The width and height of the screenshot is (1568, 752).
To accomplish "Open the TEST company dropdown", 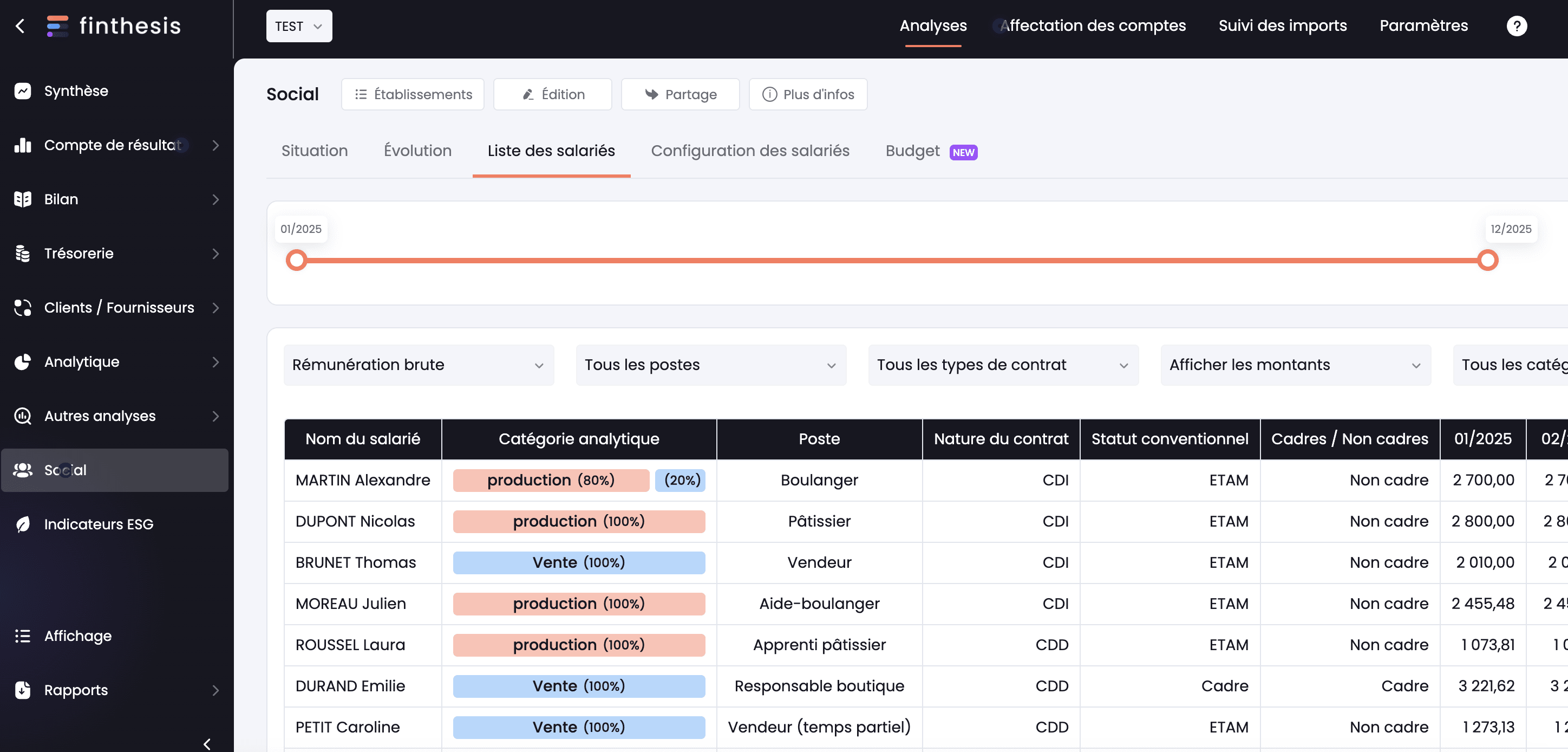I will [298, 26].
